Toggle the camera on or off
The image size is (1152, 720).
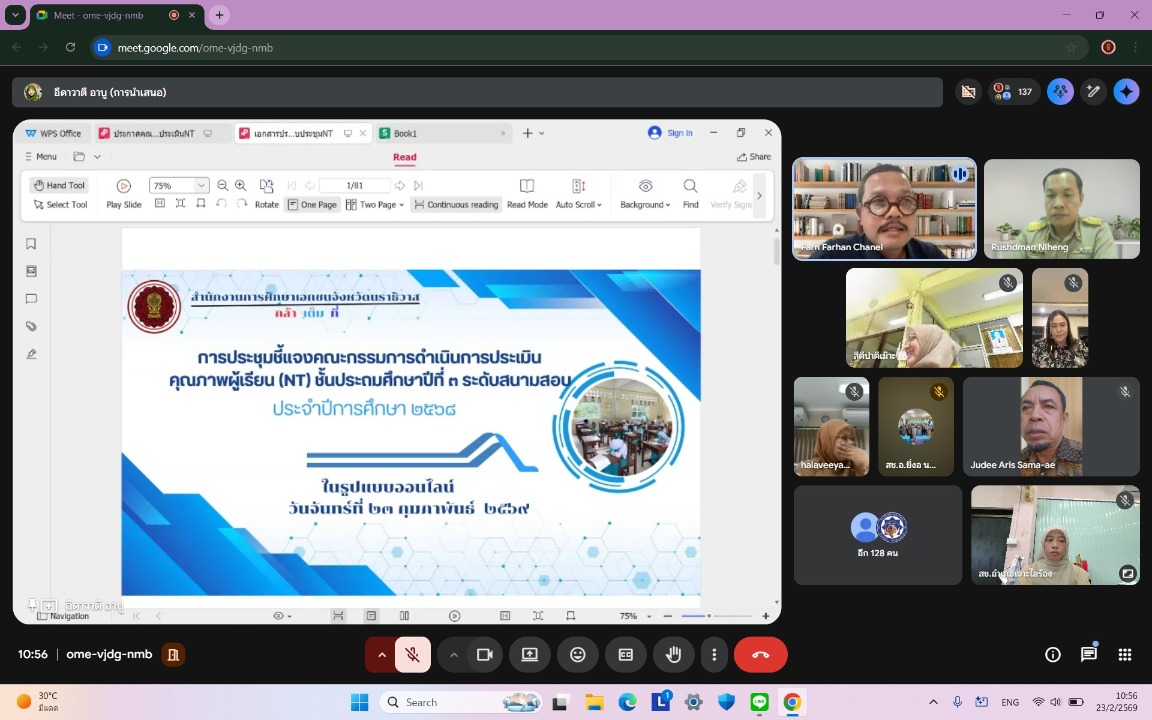pyautogui.click(x=484, y=655)
